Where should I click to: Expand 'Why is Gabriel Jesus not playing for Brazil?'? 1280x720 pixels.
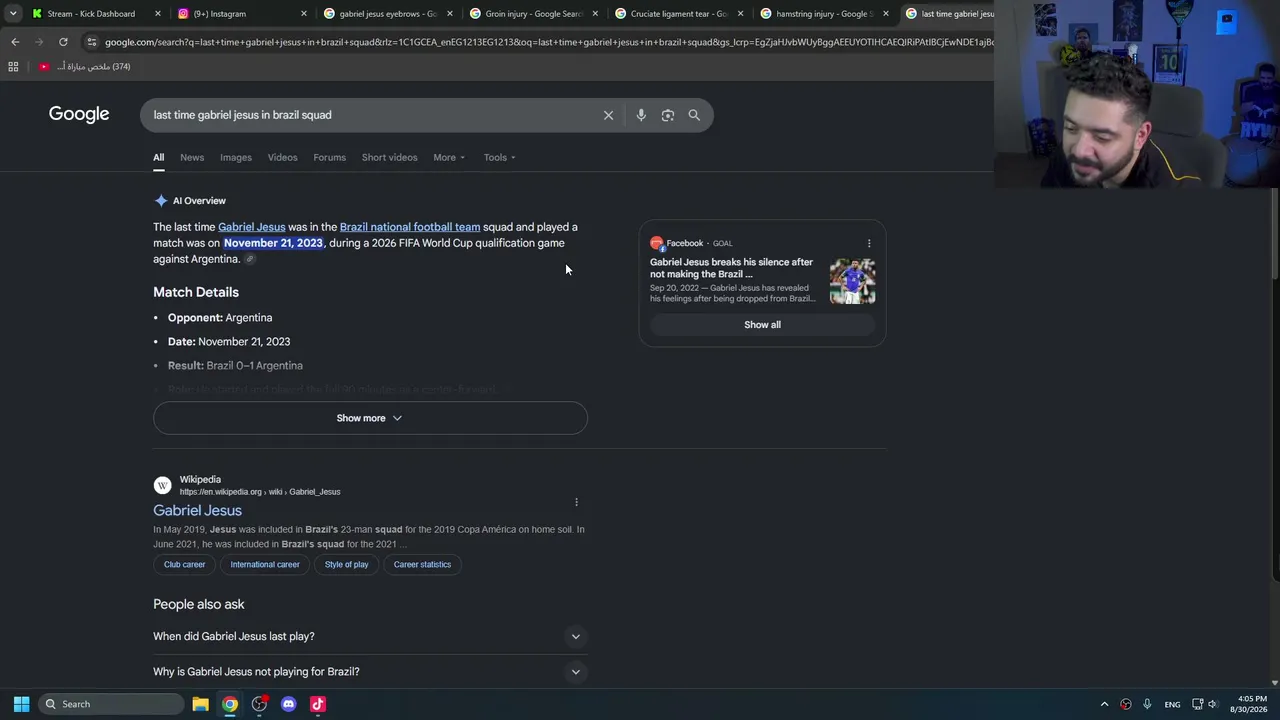pyautogui.click(x=370, y=672)
